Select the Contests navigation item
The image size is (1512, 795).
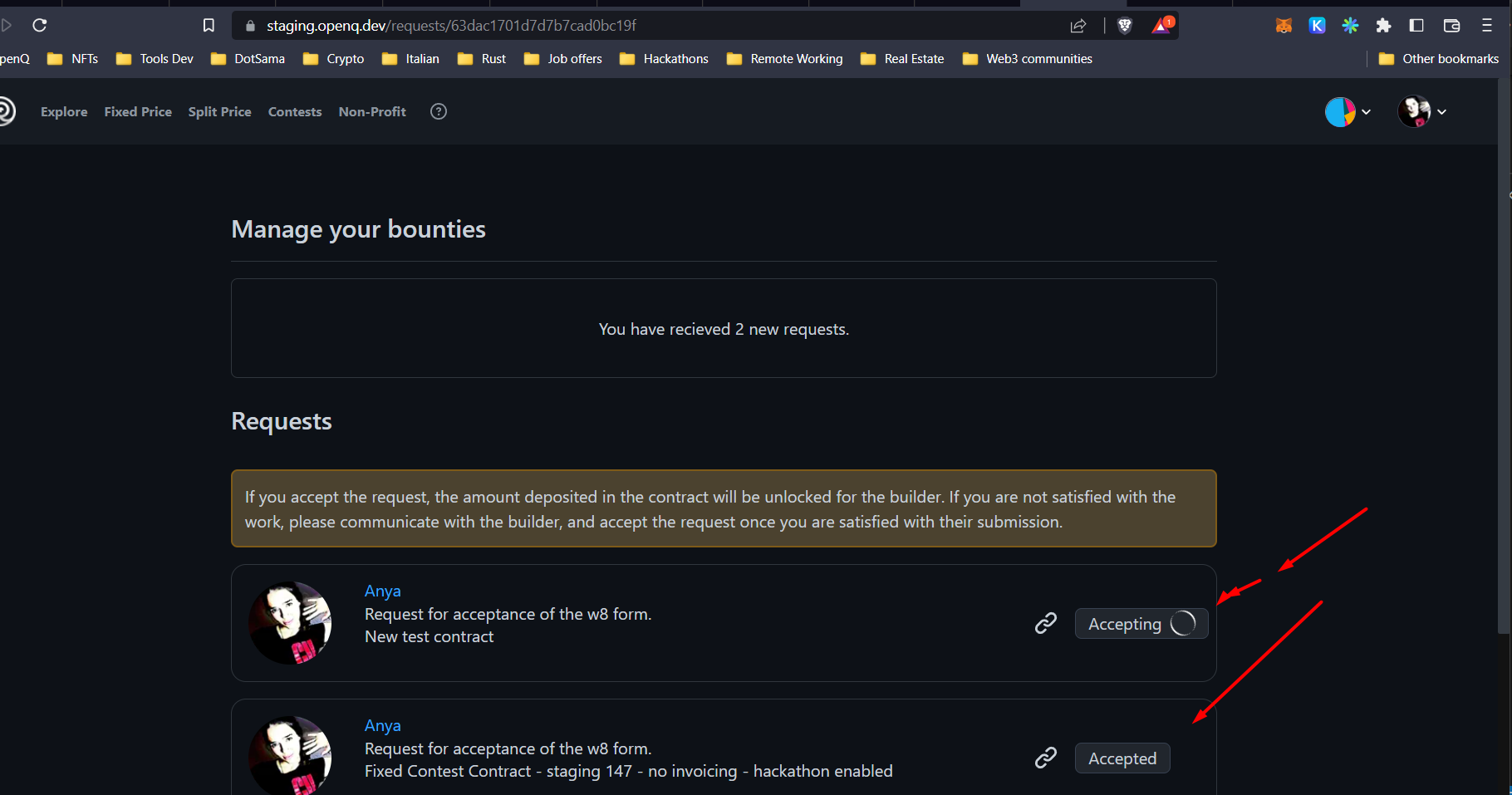[294, 111]
